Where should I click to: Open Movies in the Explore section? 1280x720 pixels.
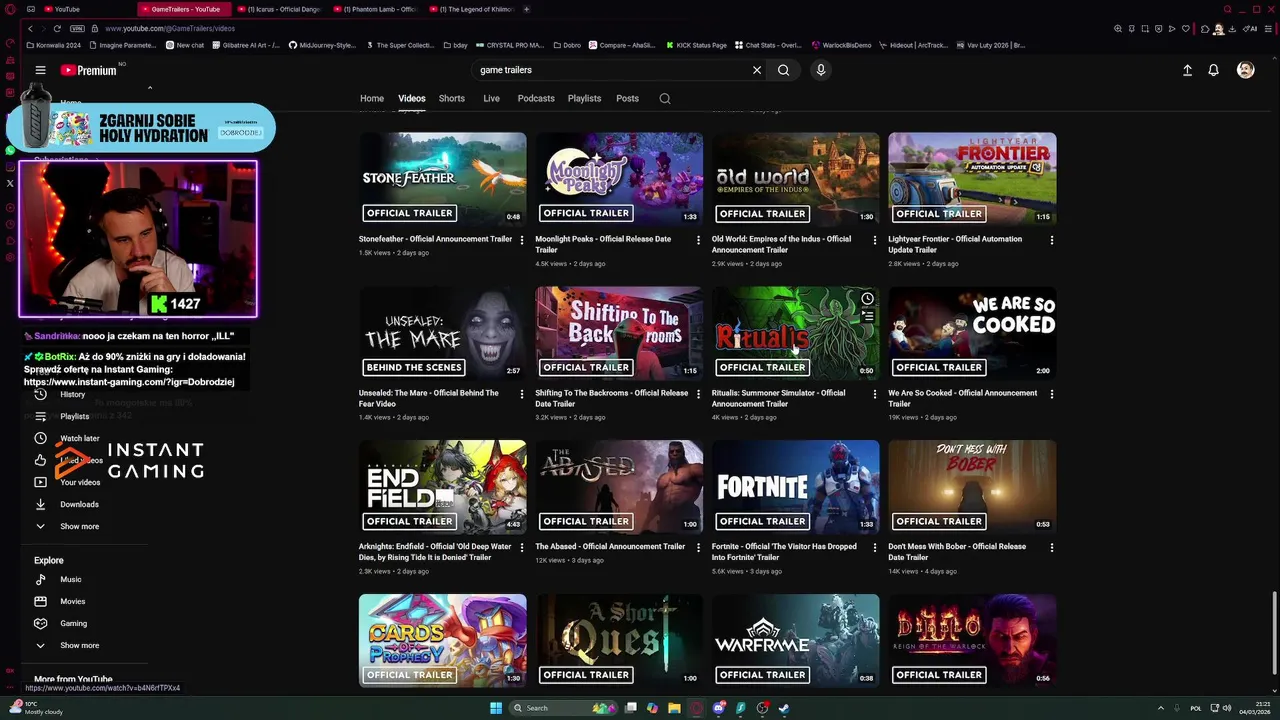click(72, 601)
